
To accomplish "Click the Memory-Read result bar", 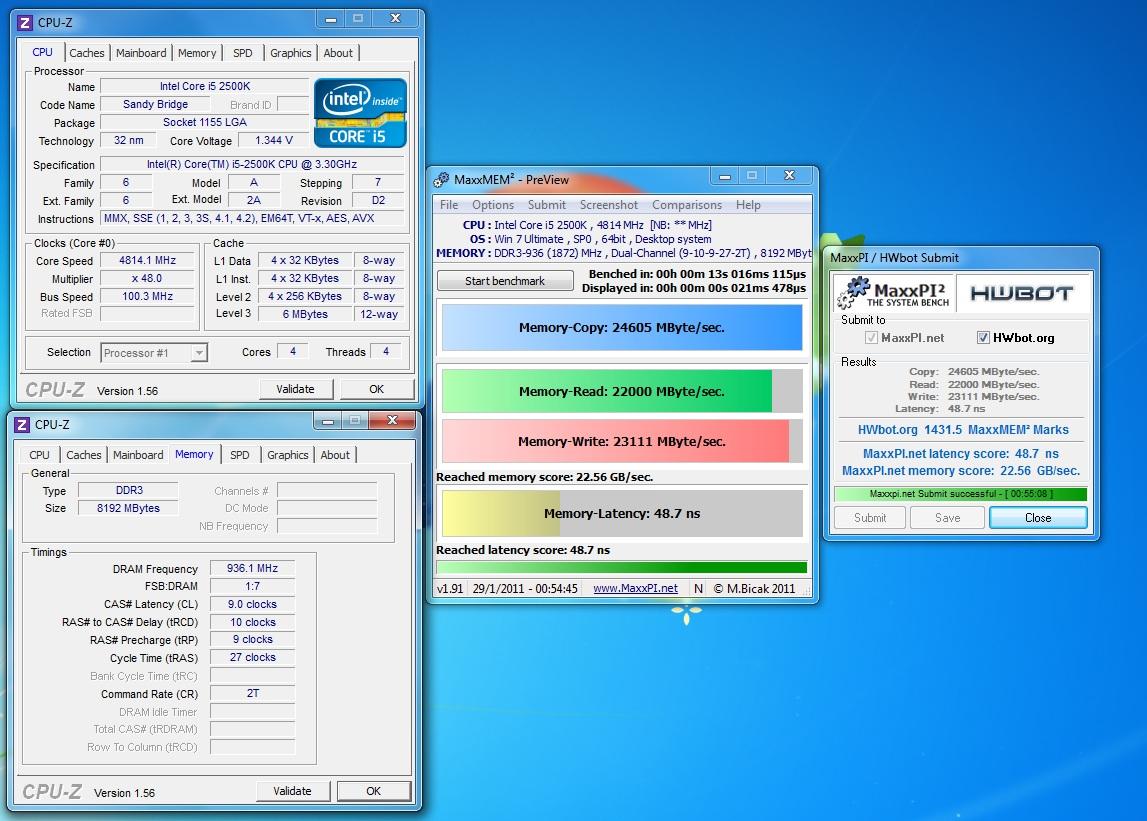I will coord(622,391).
